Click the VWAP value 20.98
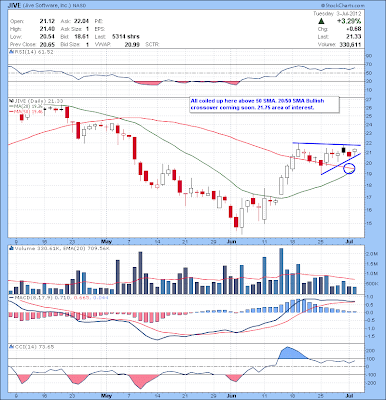The height and width of the screenshot is (400, 386). [x=133, y=44]
